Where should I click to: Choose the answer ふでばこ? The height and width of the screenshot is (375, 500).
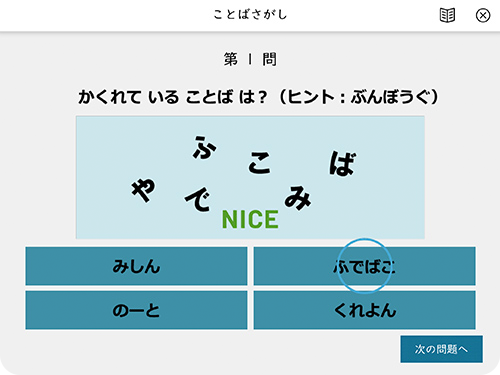click(x=364, y=266)
